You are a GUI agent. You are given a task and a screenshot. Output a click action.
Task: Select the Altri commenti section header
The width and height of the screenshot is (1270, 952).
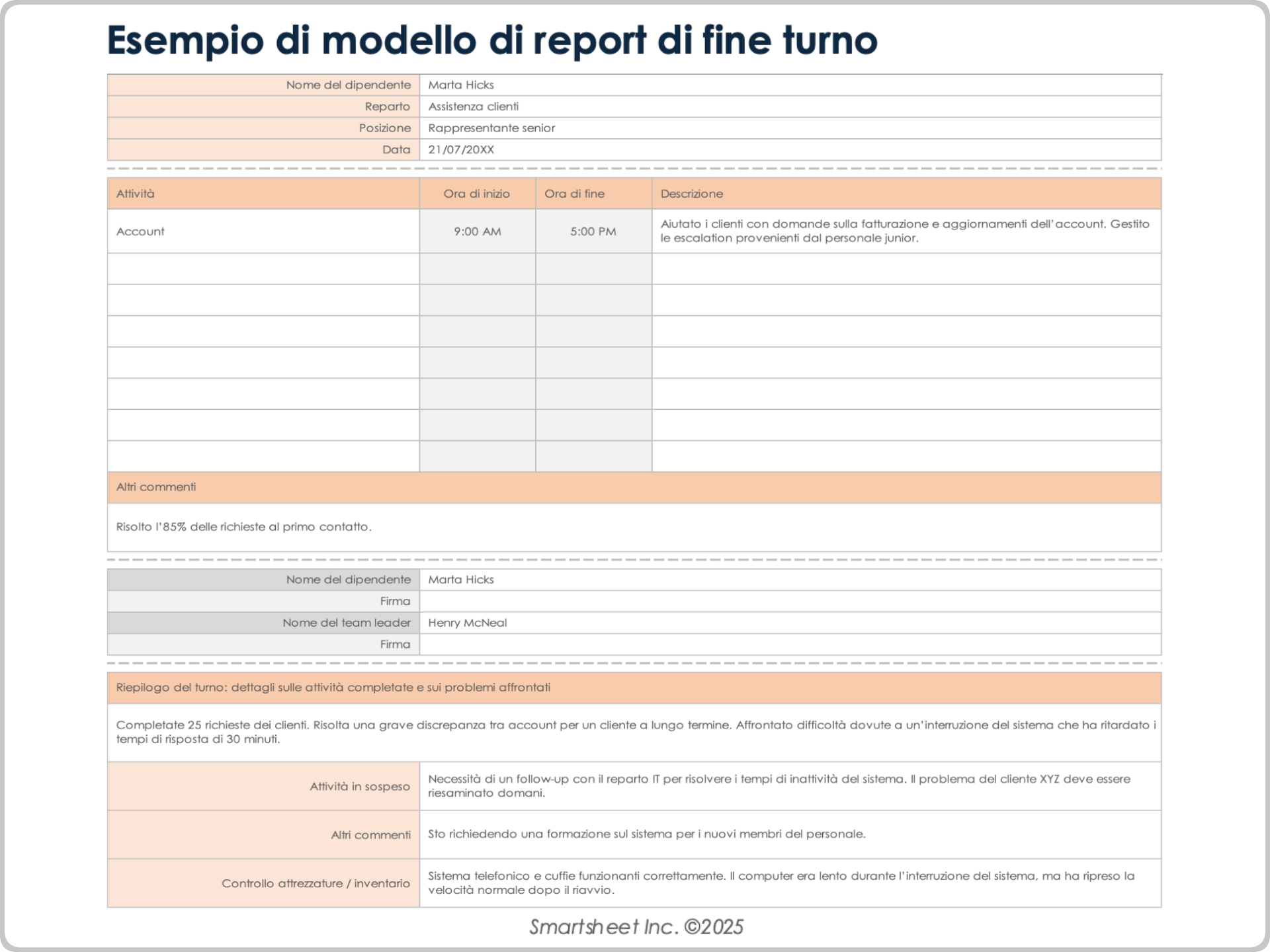[156, 487]
